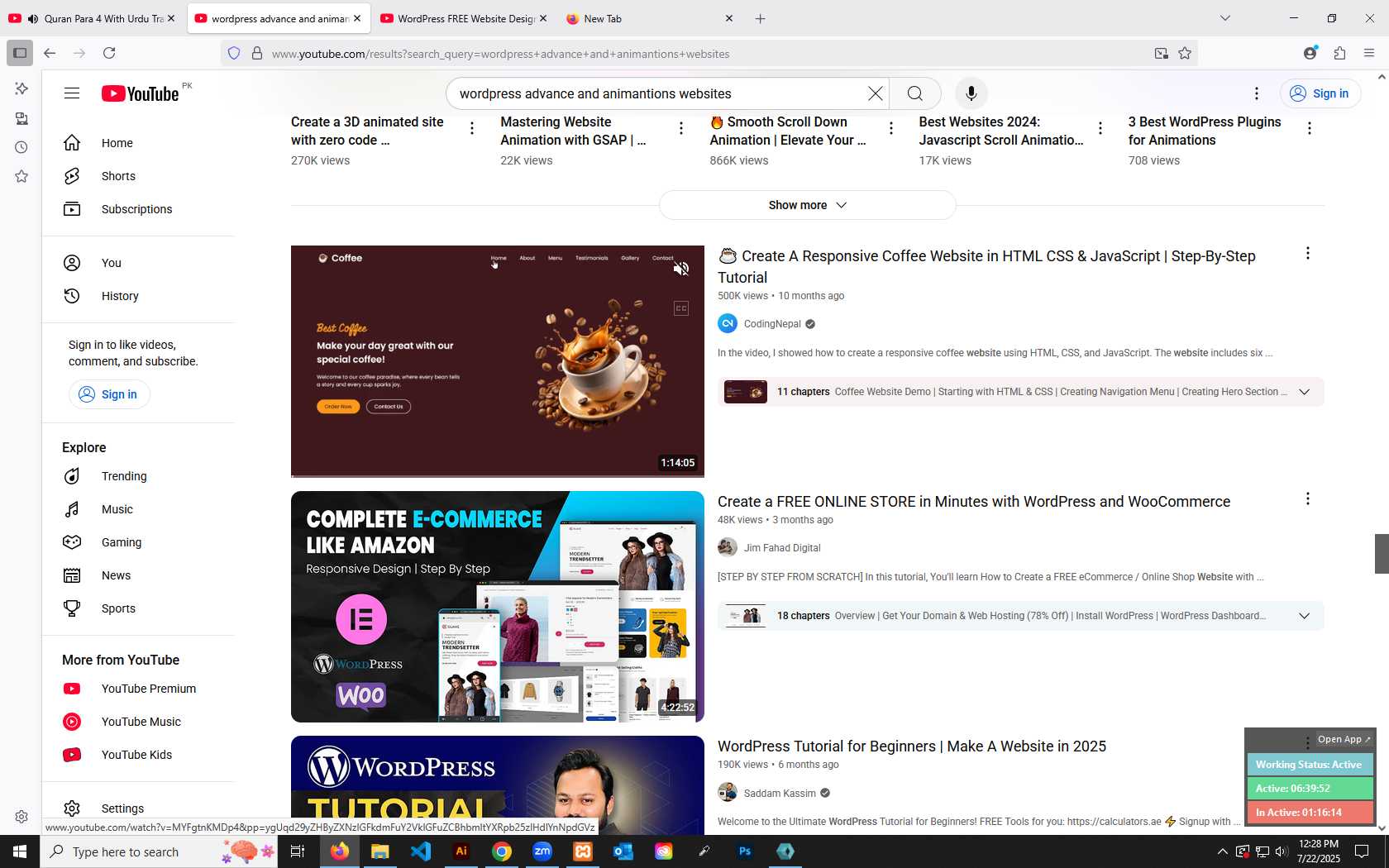The image size is (1389, 868).
Task: Open a new browser tab
Action: (x=760, y=18)
